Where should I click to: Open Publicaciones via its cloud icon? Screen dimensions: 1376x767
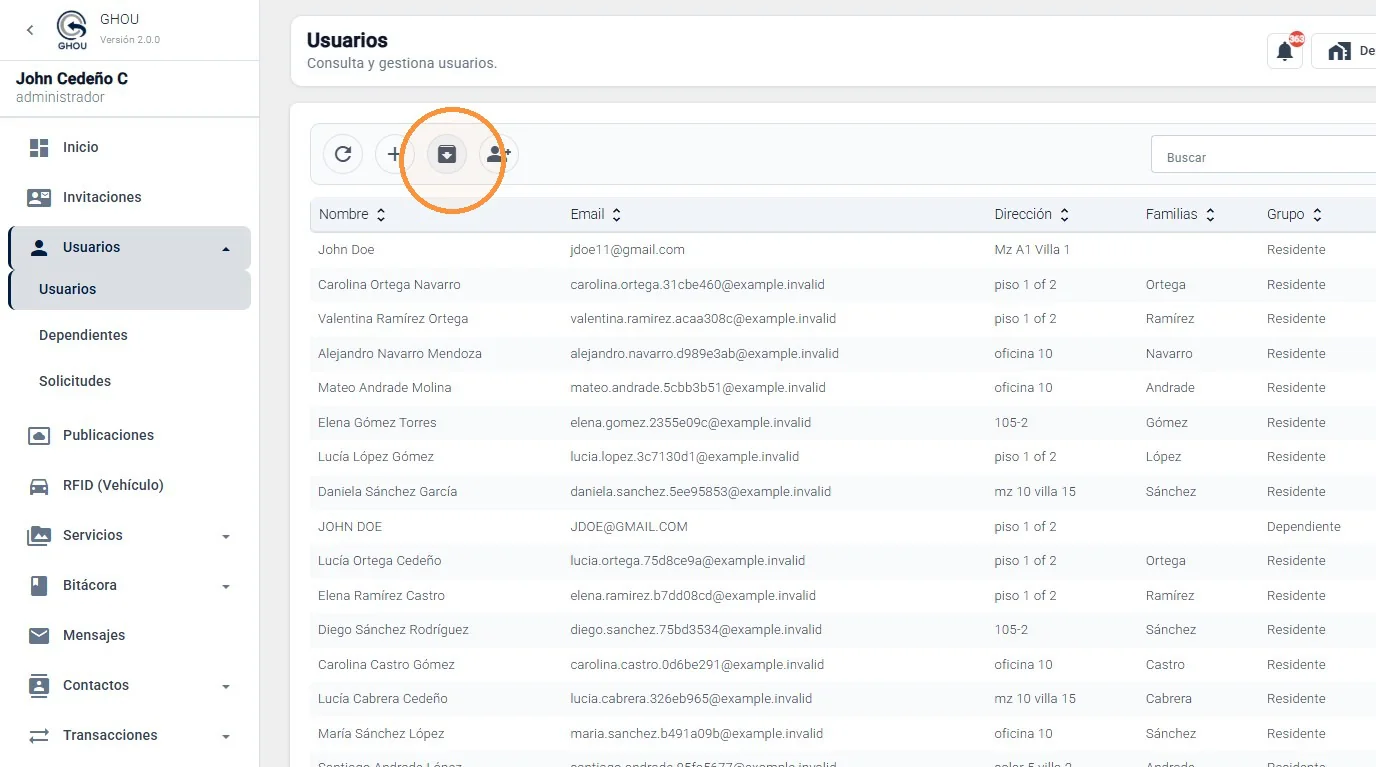(39, 435)
